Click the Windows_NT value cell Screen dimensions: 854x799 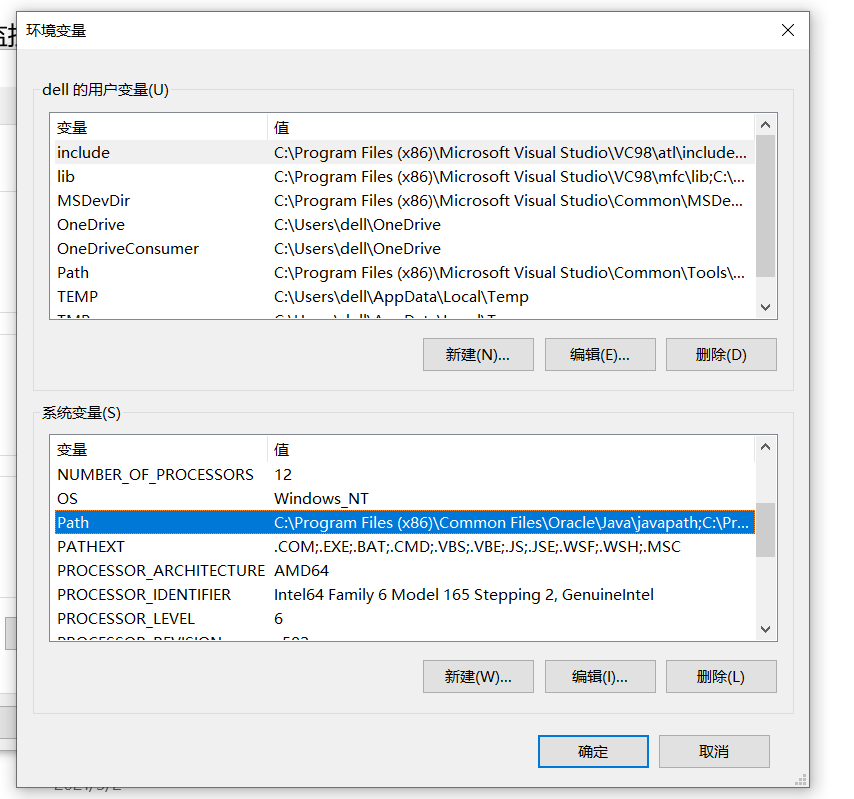click(x=321, y=498)
